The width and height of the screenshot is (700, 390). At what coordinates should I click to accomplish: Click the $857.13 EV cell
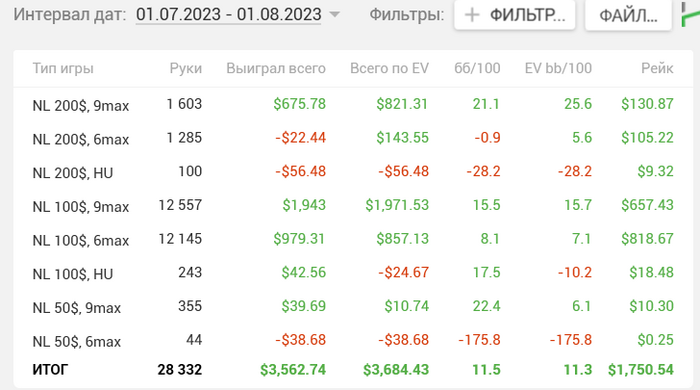coord(402,239)
